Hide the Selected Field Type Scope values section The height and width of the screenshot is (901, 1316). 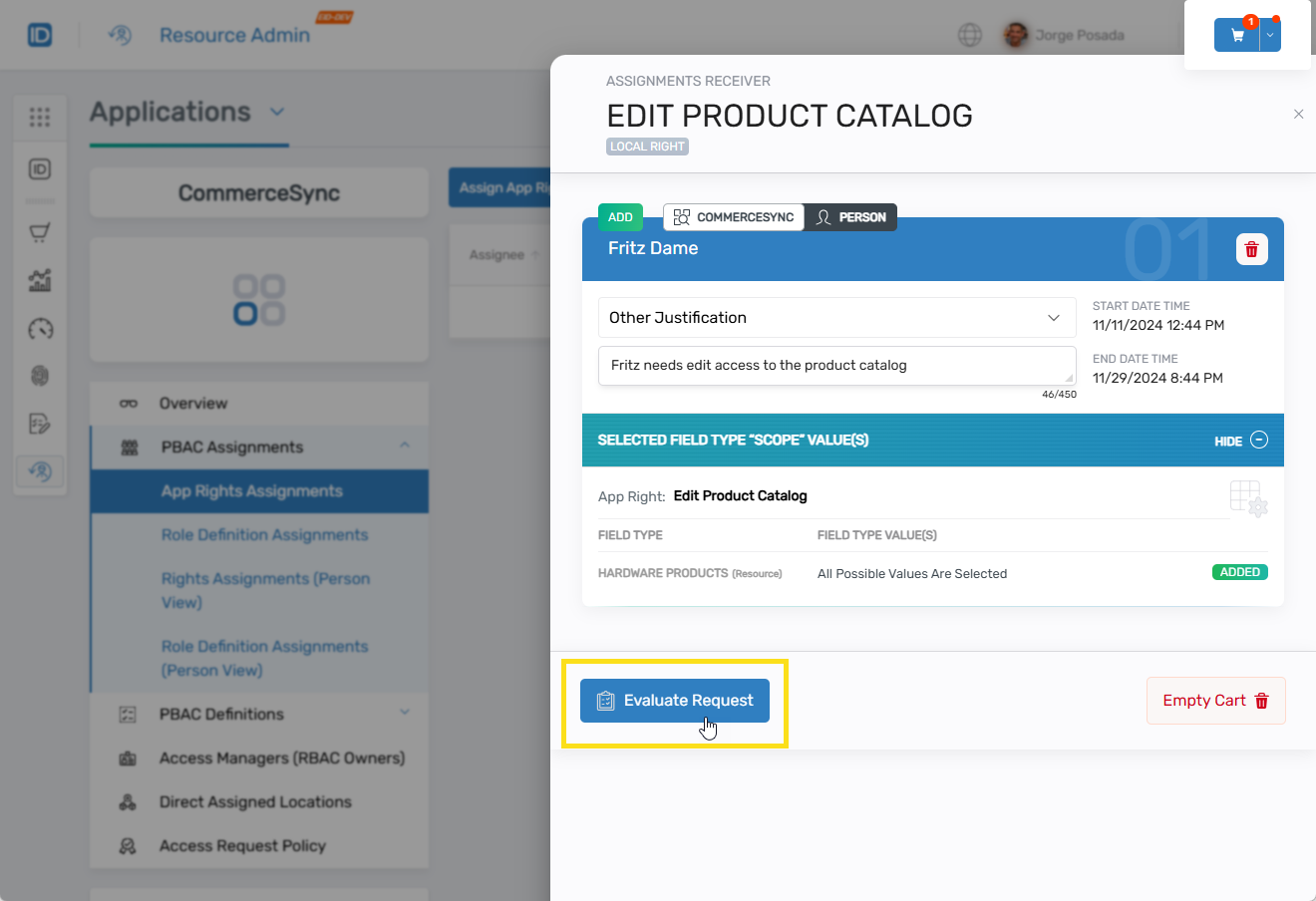1239,440
